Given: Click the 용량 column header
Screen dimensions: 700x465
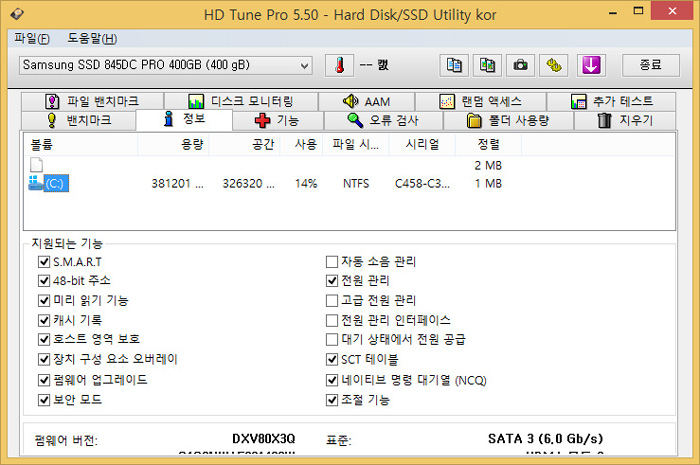Looking at the screenshot, I should coord(191,144).
